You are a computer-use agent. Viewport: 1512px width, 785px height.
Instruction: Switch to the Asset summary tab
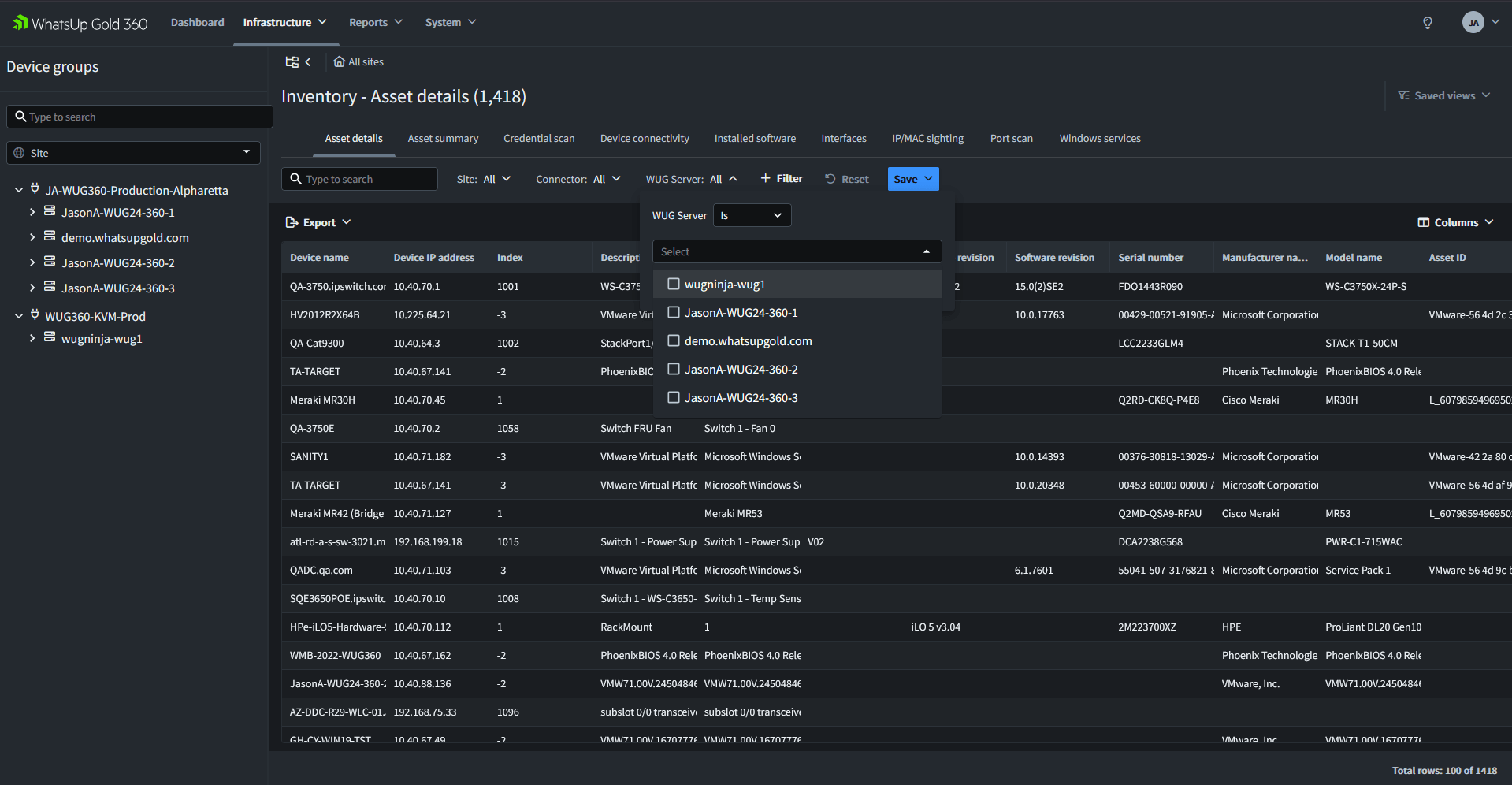(443, 138)
